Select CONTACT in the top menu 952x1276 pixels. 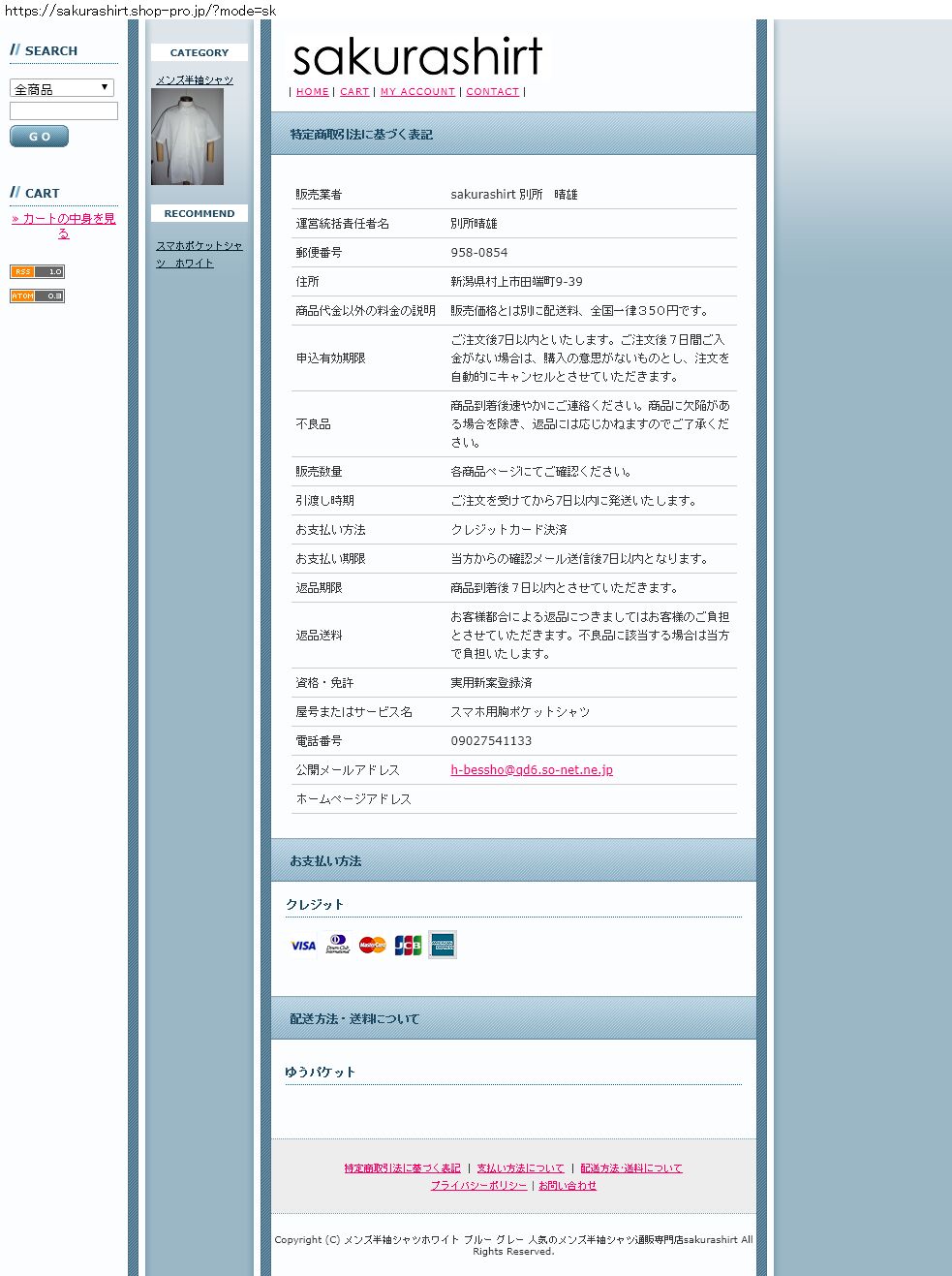coord(492,92)
